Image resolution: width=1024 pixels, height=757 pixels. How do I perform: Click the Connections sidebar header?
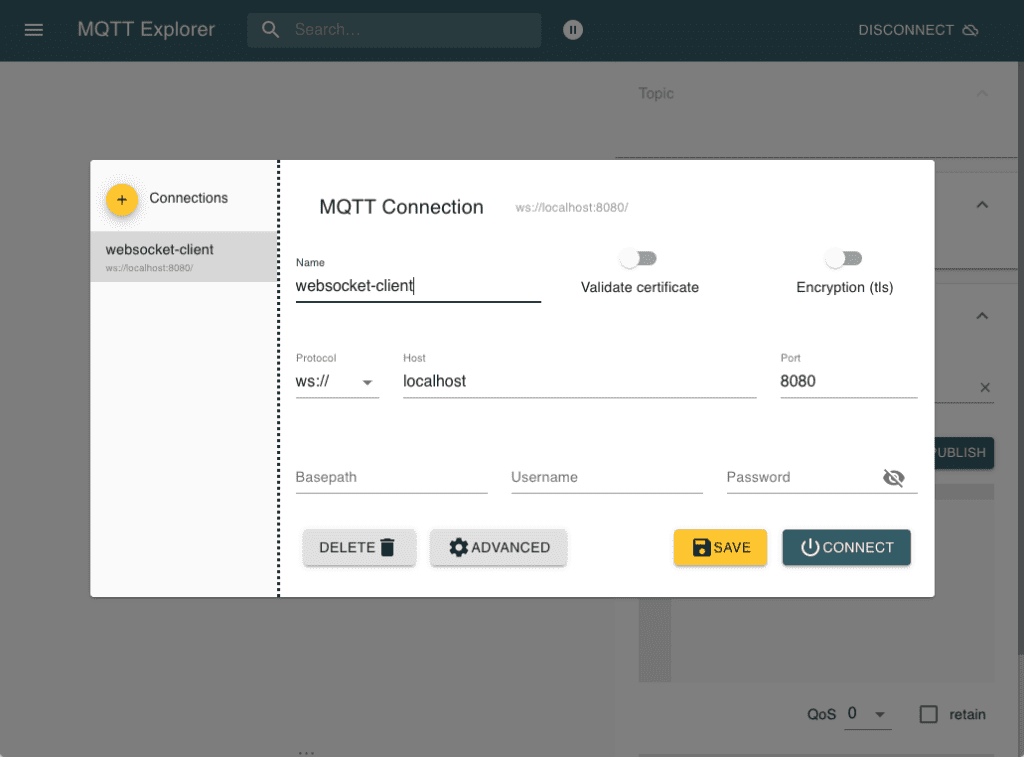pos(188,198)
